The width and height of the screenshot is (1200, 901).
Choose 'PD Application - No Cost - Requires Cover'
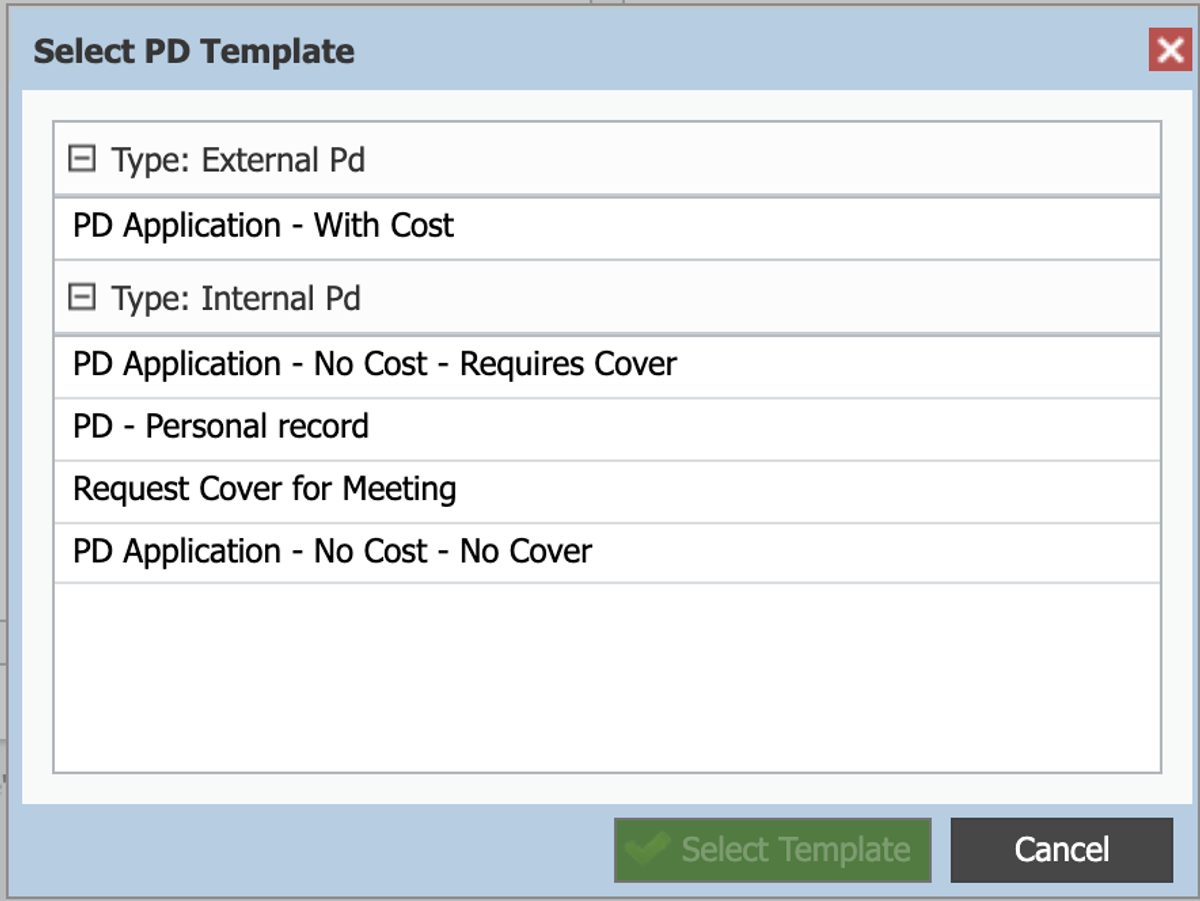tap(374, 365)
